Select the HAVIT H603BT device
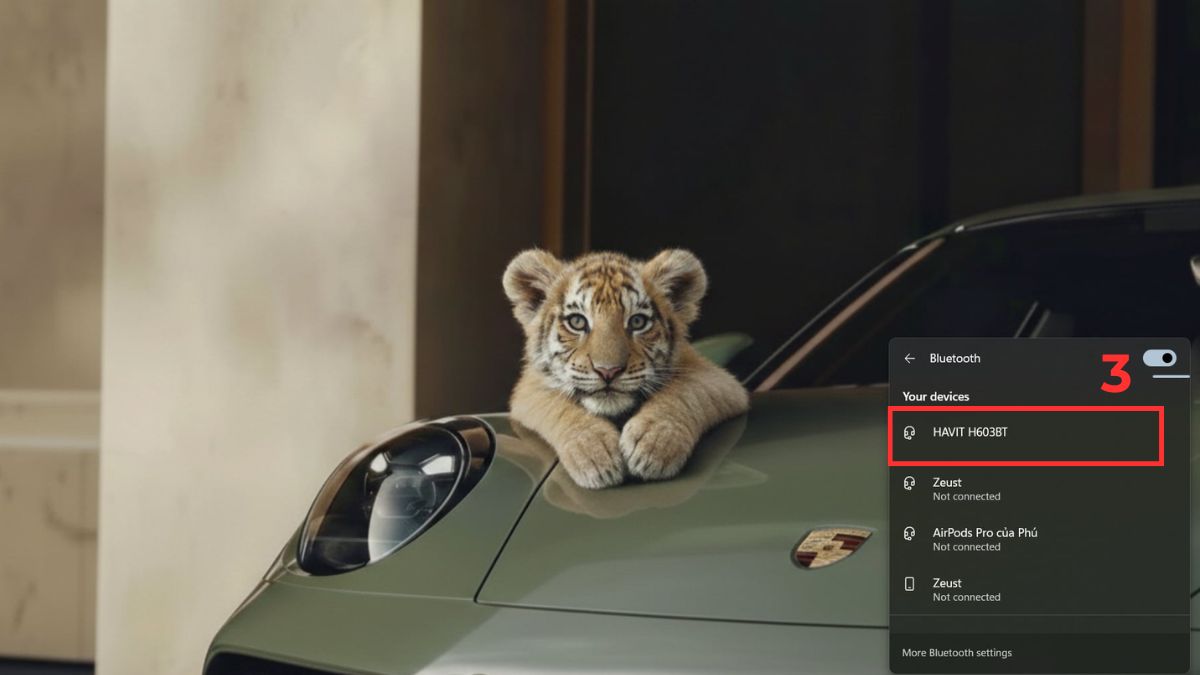Screen dimensions: 1200x675 [1026, 434]
